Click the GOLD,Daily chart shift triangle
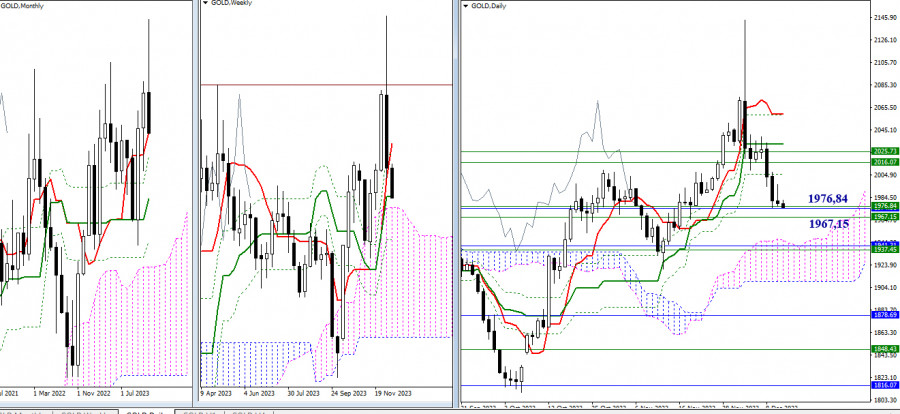 pos(465,5)
